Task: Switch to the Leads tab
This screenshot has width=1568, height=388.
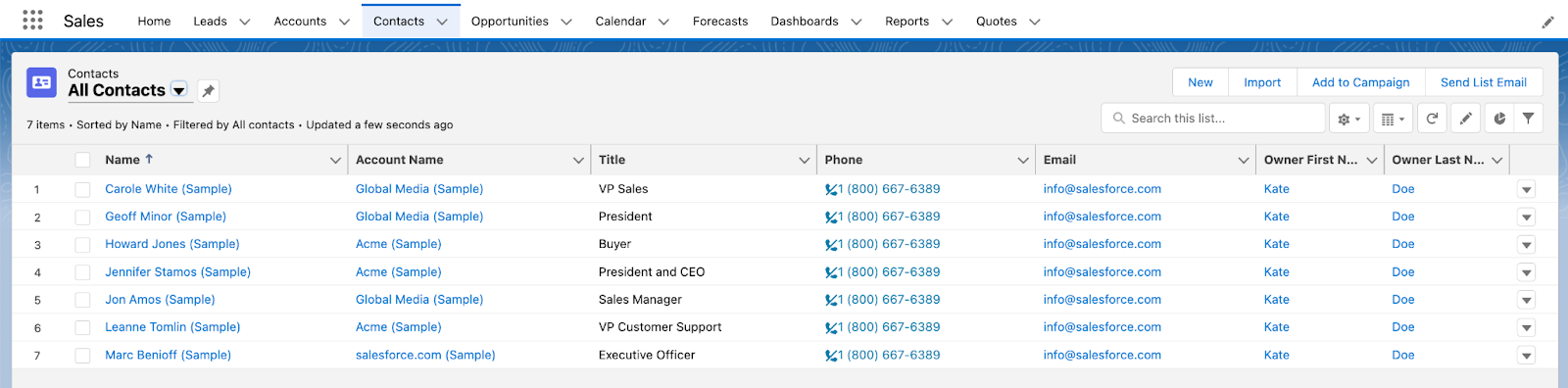Action: coord(210,22)
